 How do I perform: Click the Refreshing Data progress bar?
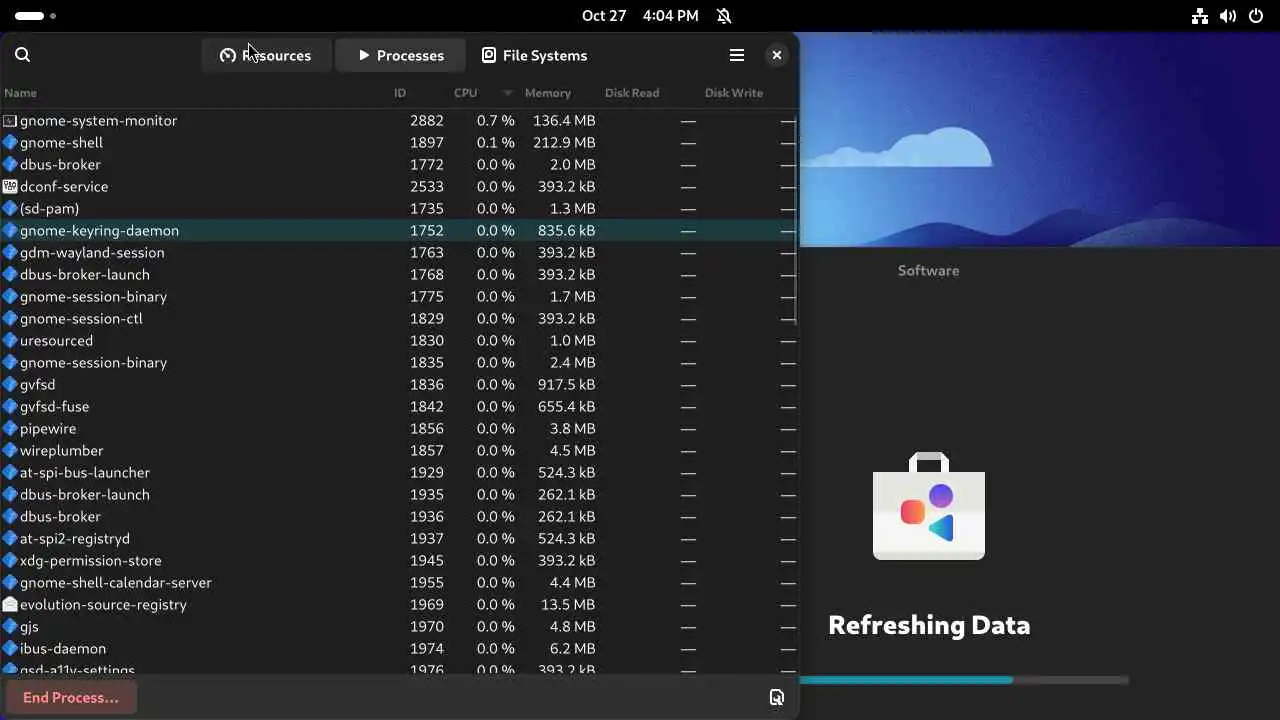coord(964,680)
